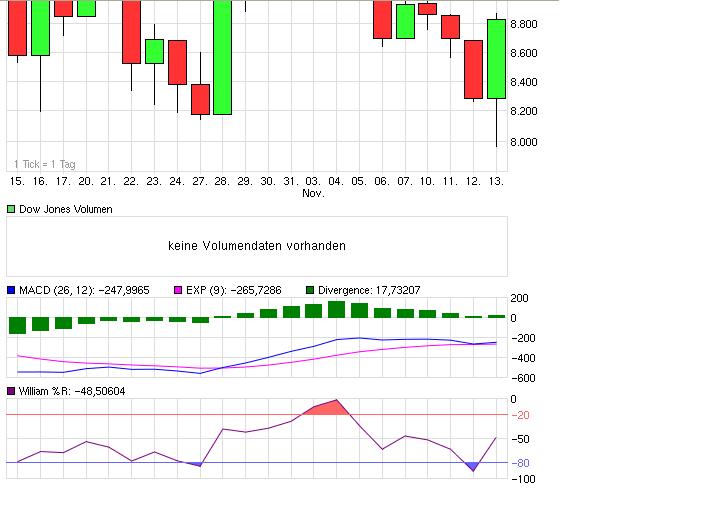Click the green candlestick for the 07th

(405, 21)
